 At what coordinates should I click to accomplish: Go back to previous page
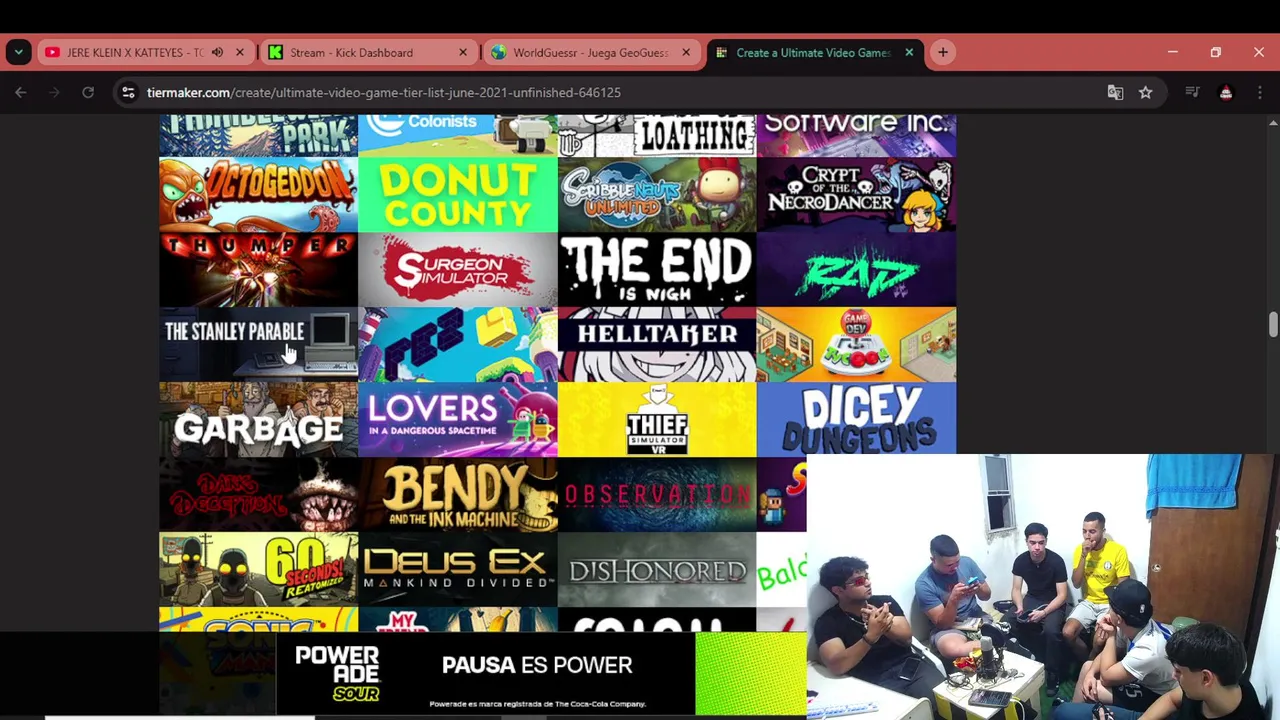coord(21,92)
